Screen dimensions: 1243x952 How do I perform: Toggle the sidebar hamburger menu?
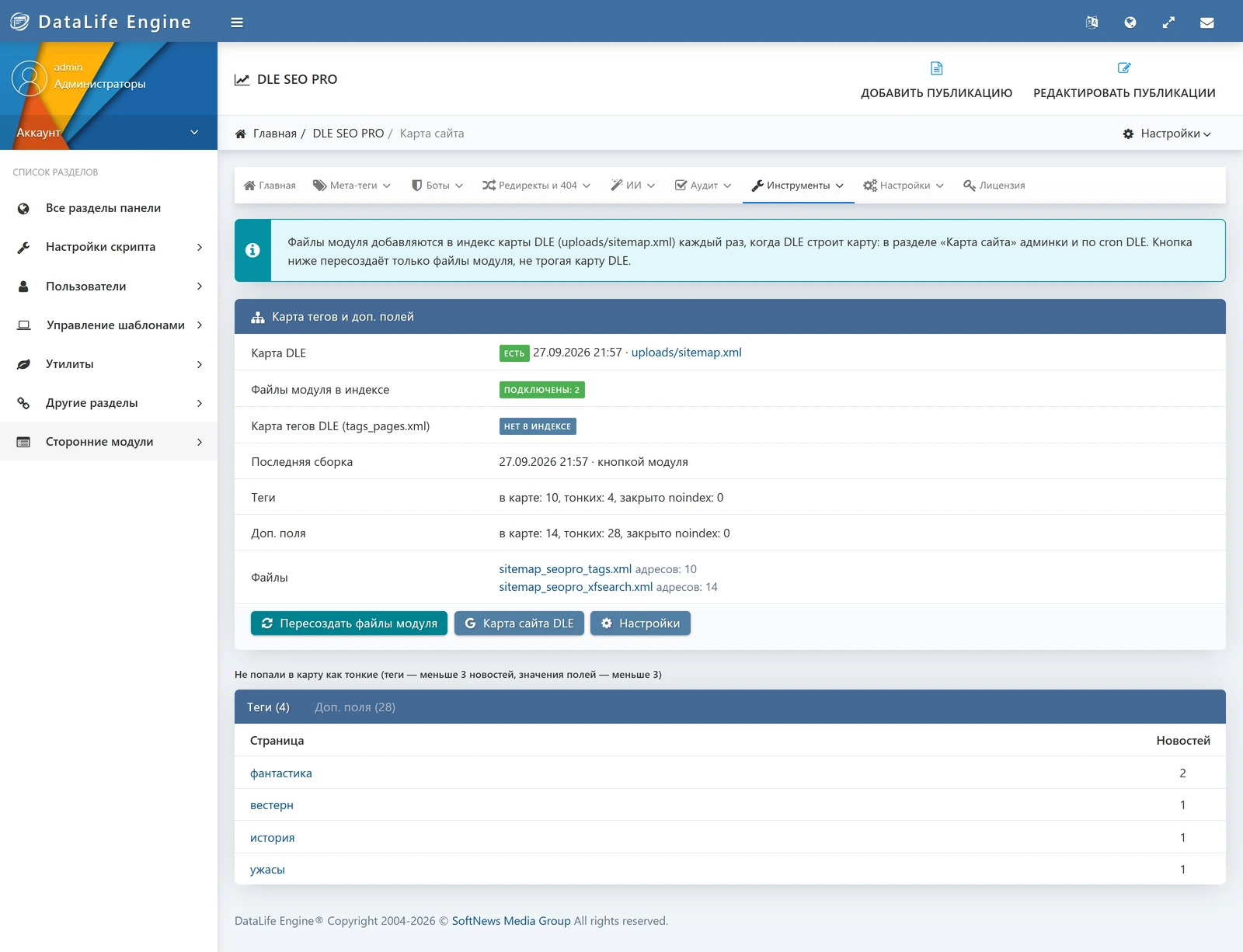237,23
